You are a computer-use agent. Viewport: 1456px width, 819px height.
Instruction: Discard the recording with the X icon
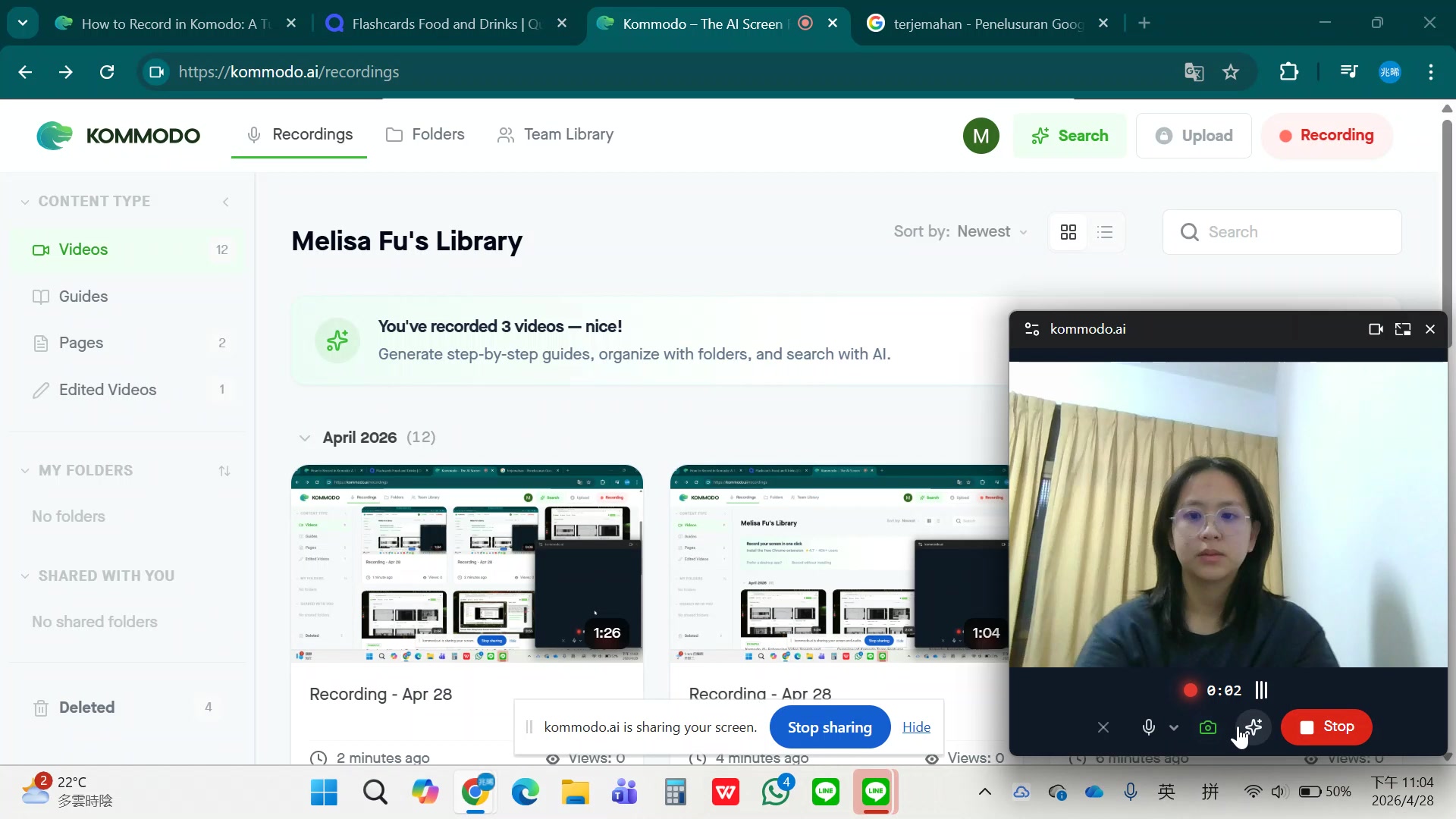[x=1103, y=727]
